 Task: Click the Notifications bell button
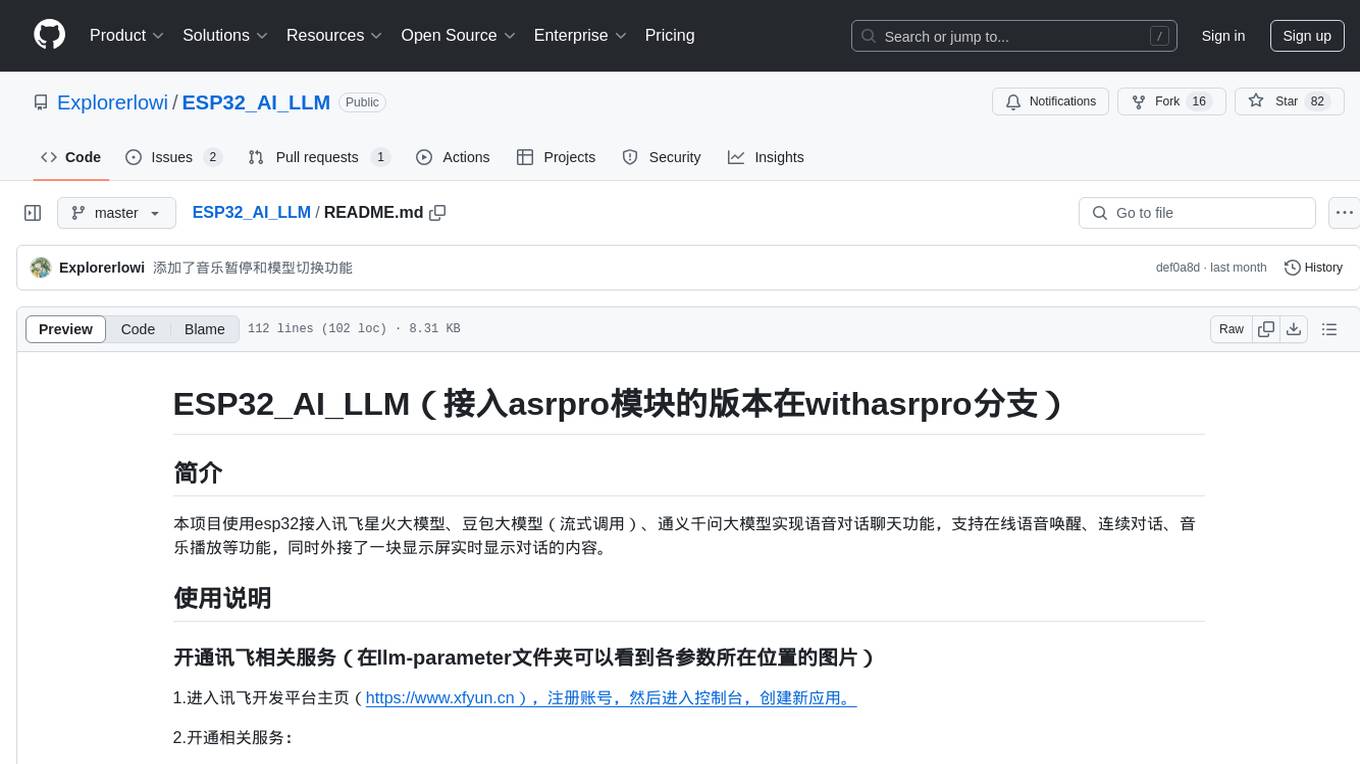point(1051,102)
